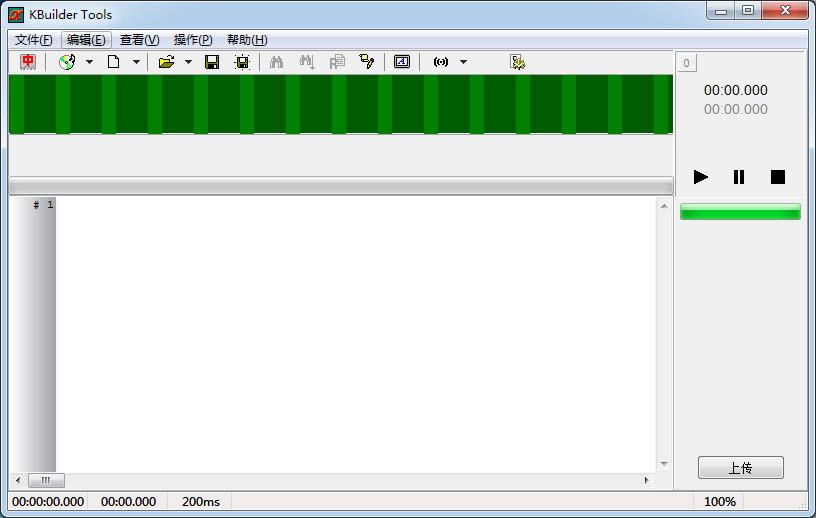816x518 pixels.
Task: Open the 文件(F) menu
Action: tap(33, 40)
